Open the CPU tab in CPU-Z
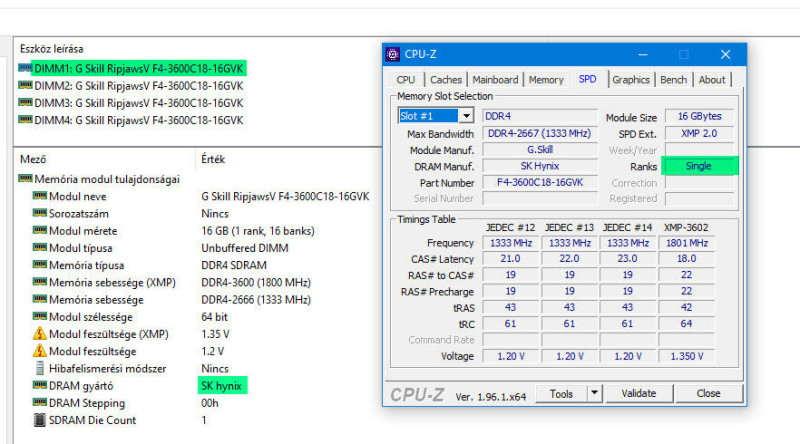Screen dimensions: 800x444 click(x=406, y=80)
